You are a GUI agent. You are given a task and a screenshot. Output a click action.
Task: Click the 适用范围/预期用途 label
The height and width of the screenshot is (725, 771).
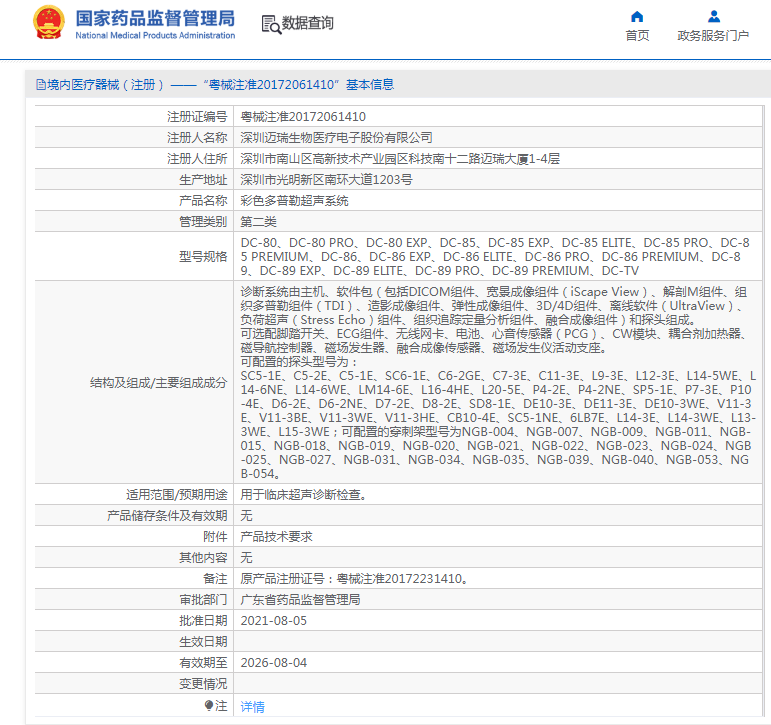(177, 495)
